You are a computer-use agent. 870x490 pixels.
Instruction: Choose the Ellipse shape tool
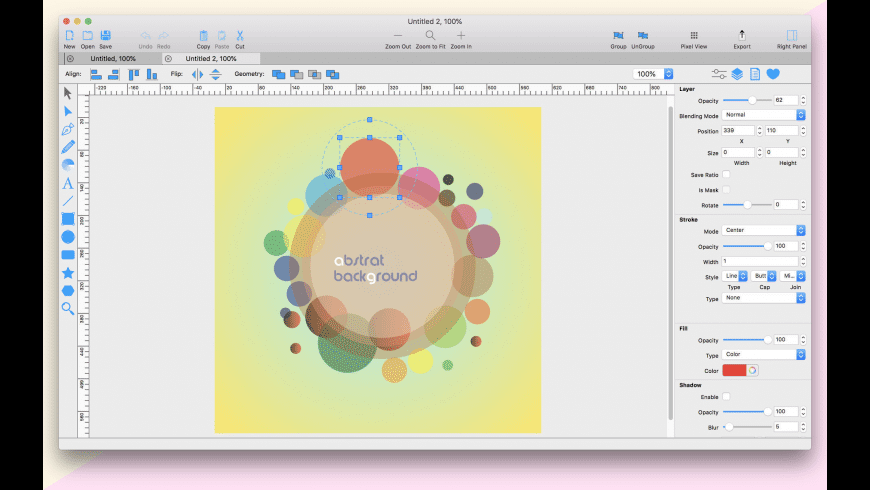tap(68, 237)
